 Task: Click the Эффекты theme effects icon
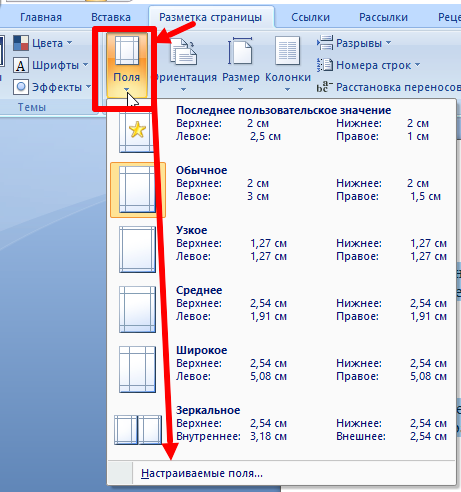21,87
